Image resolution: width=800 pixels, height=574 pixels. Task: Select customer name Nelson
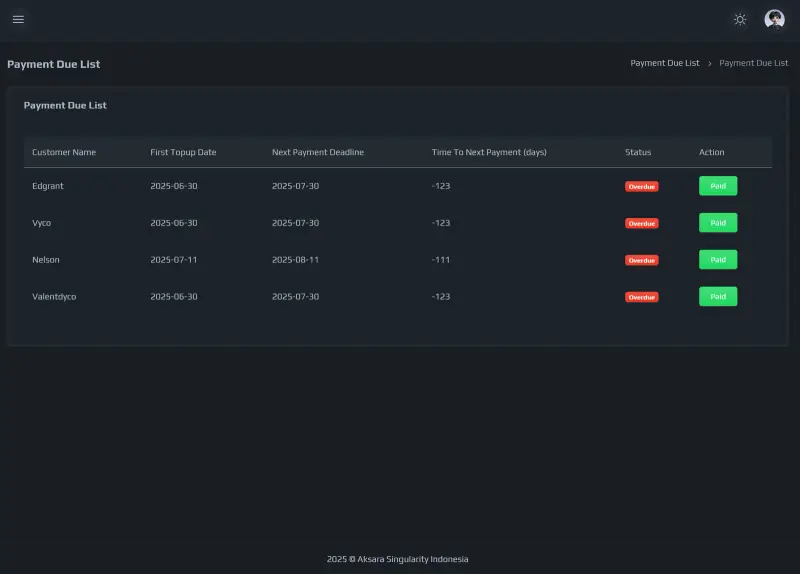tap(45, 260)
